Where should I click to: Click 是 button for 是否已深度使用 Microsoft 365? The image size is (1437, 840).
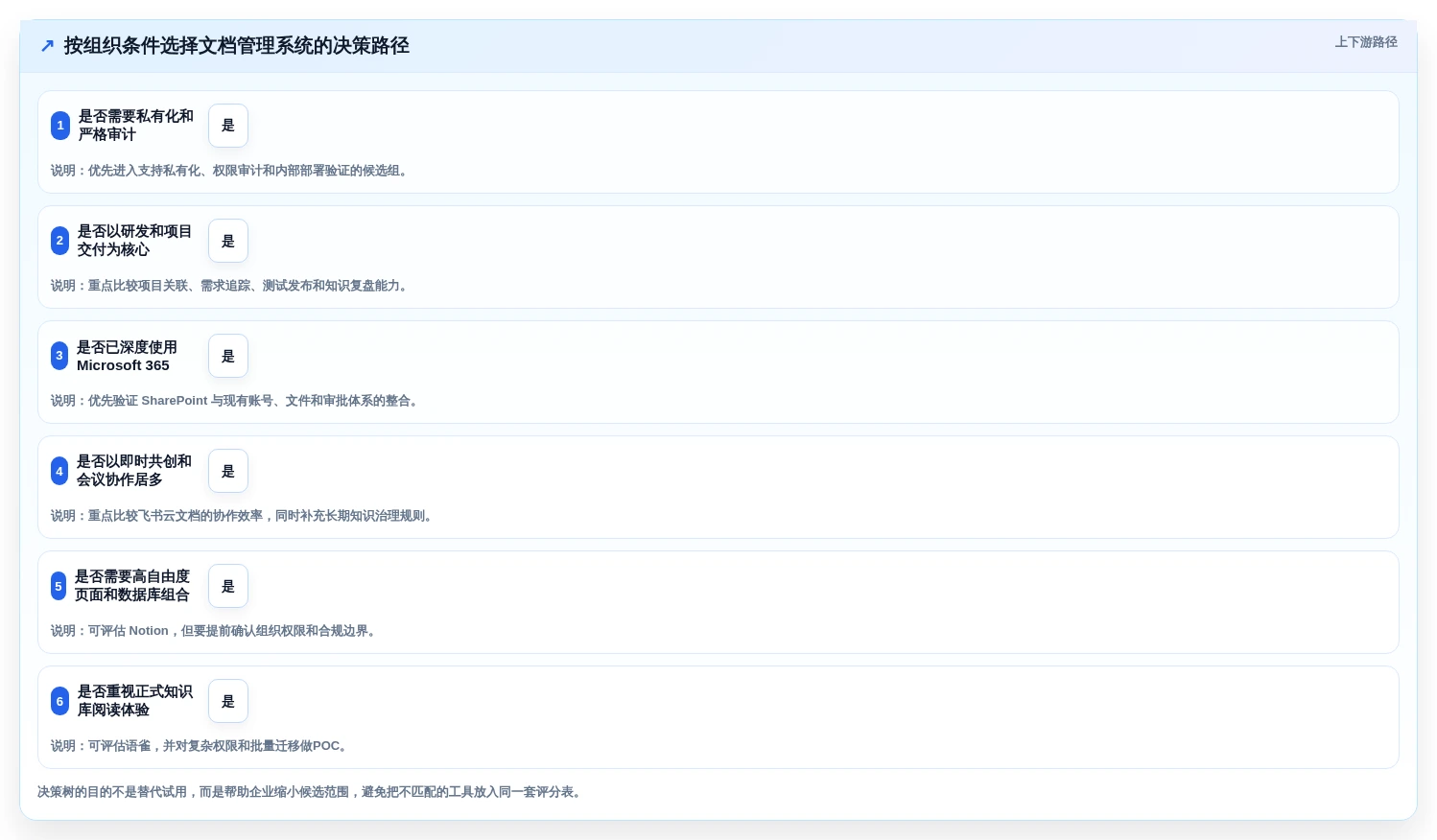(x=228, y=356)
